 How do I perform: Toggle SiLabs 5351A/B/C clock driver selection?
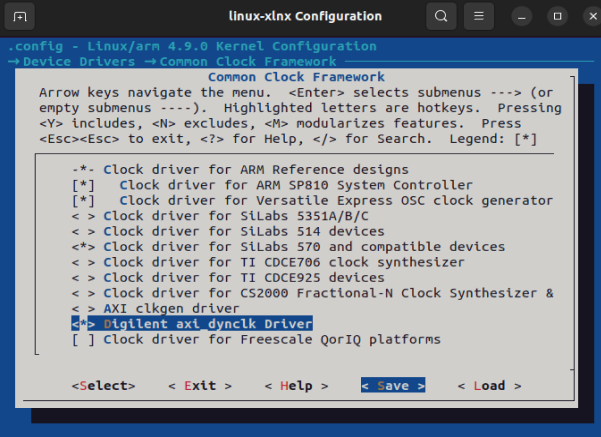tap(83, 216)
